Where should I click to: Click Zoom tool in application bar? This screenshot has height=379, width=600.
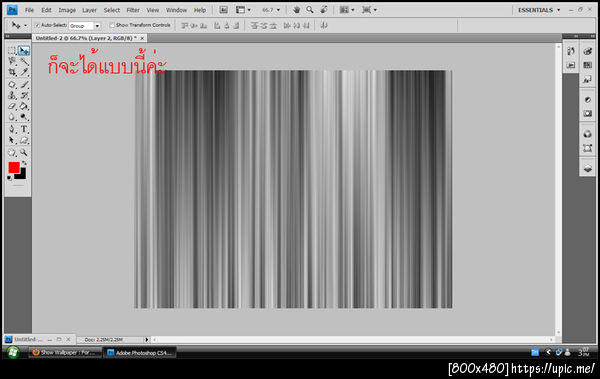(x=310, y=10)
